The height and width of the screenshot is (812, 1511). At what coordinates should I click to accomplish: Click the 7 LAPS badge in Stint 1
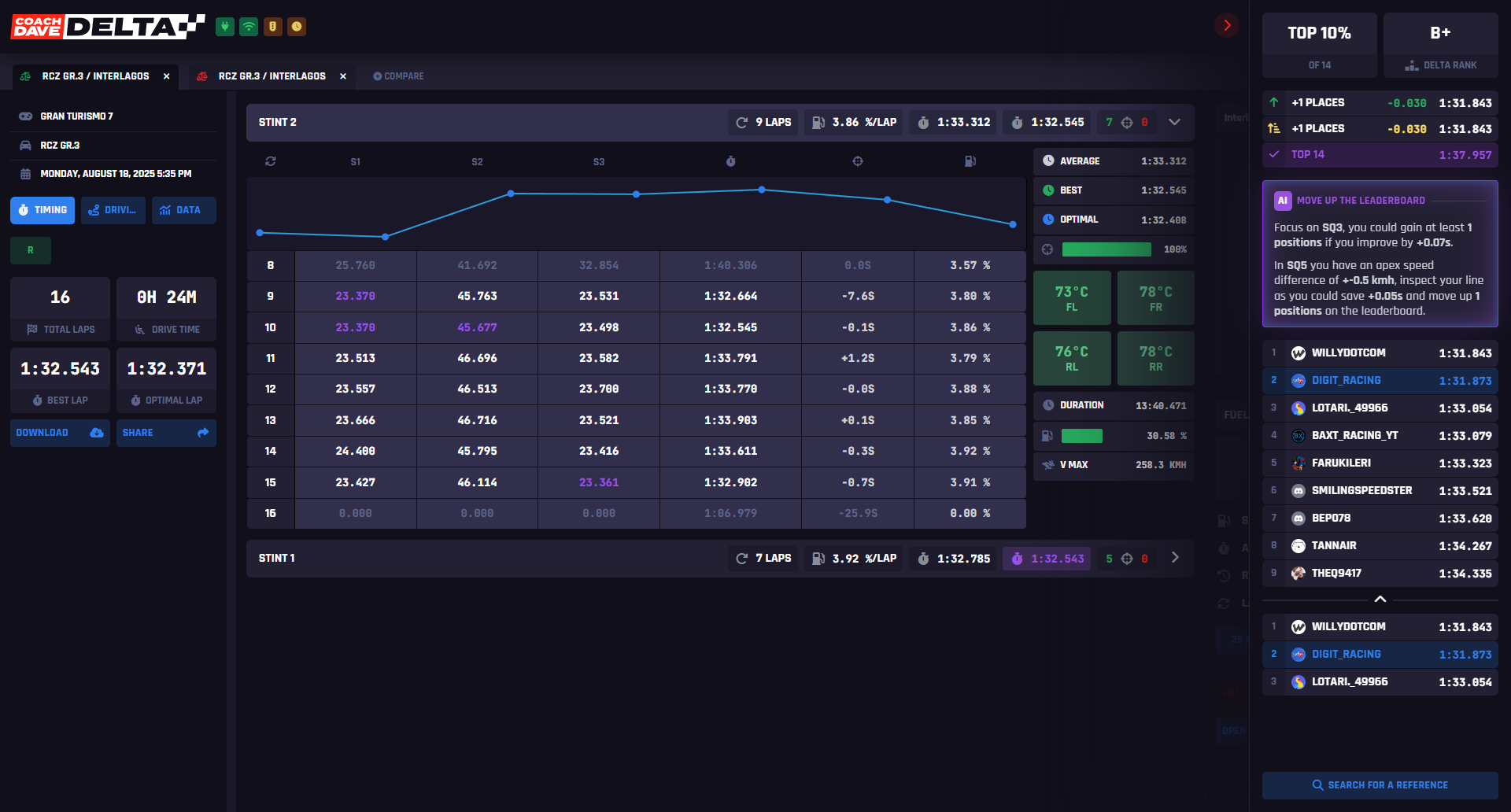pyautogui.click(x=763, y=559)
